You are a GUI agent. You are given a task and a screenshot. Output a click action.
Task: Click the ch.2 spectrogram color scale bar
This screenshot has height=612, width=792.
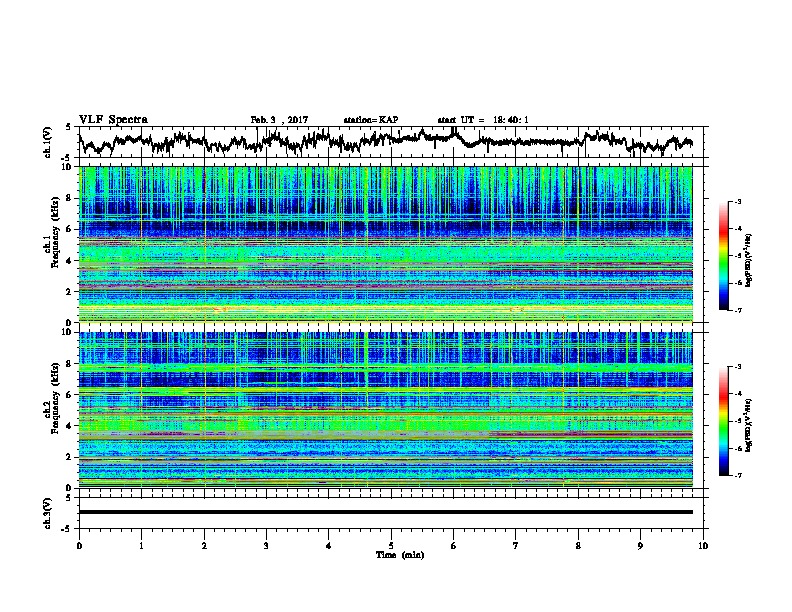(723, 421)
